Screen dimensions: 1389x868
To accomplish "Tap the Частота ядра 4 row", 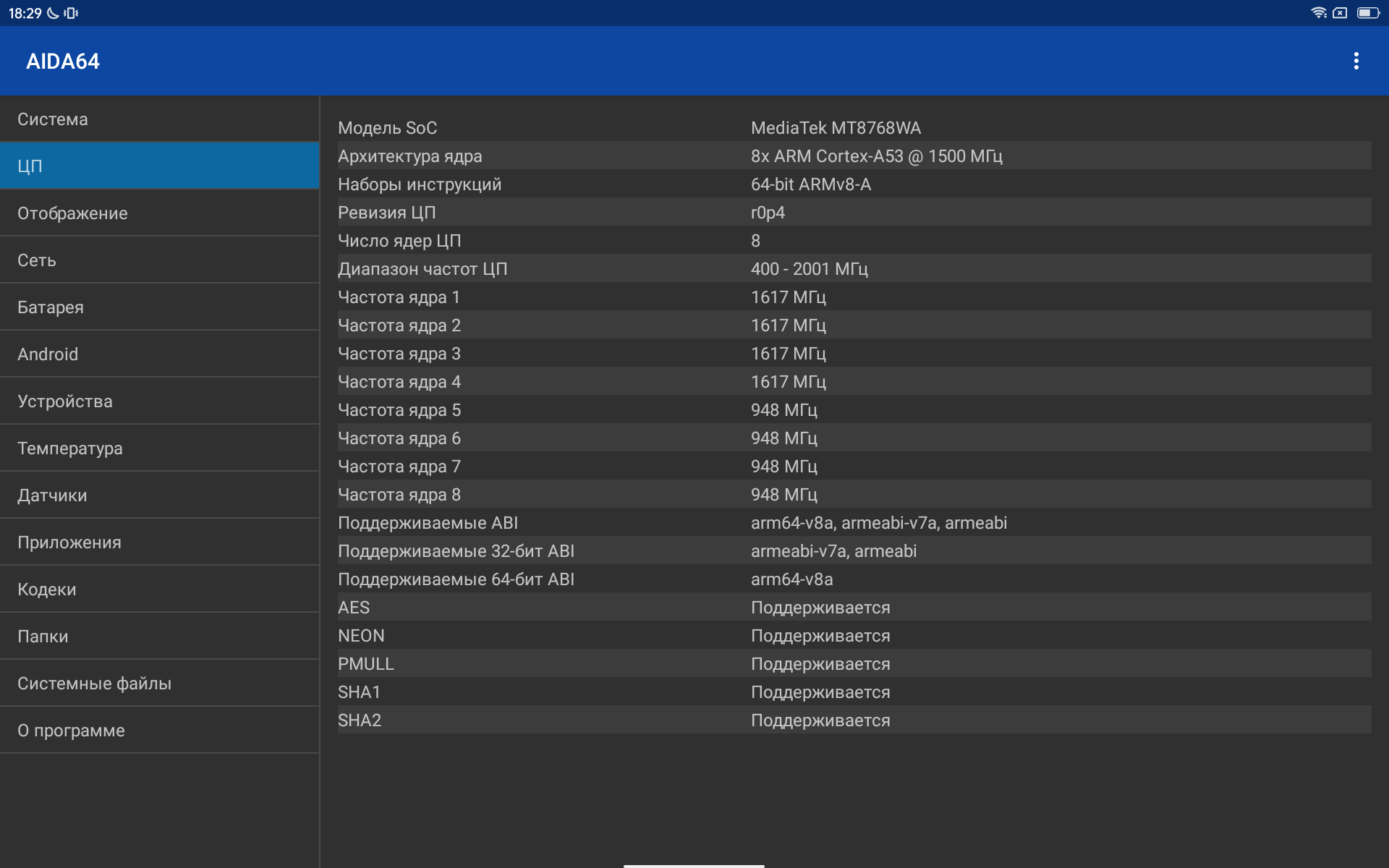I will coord(854,381).
